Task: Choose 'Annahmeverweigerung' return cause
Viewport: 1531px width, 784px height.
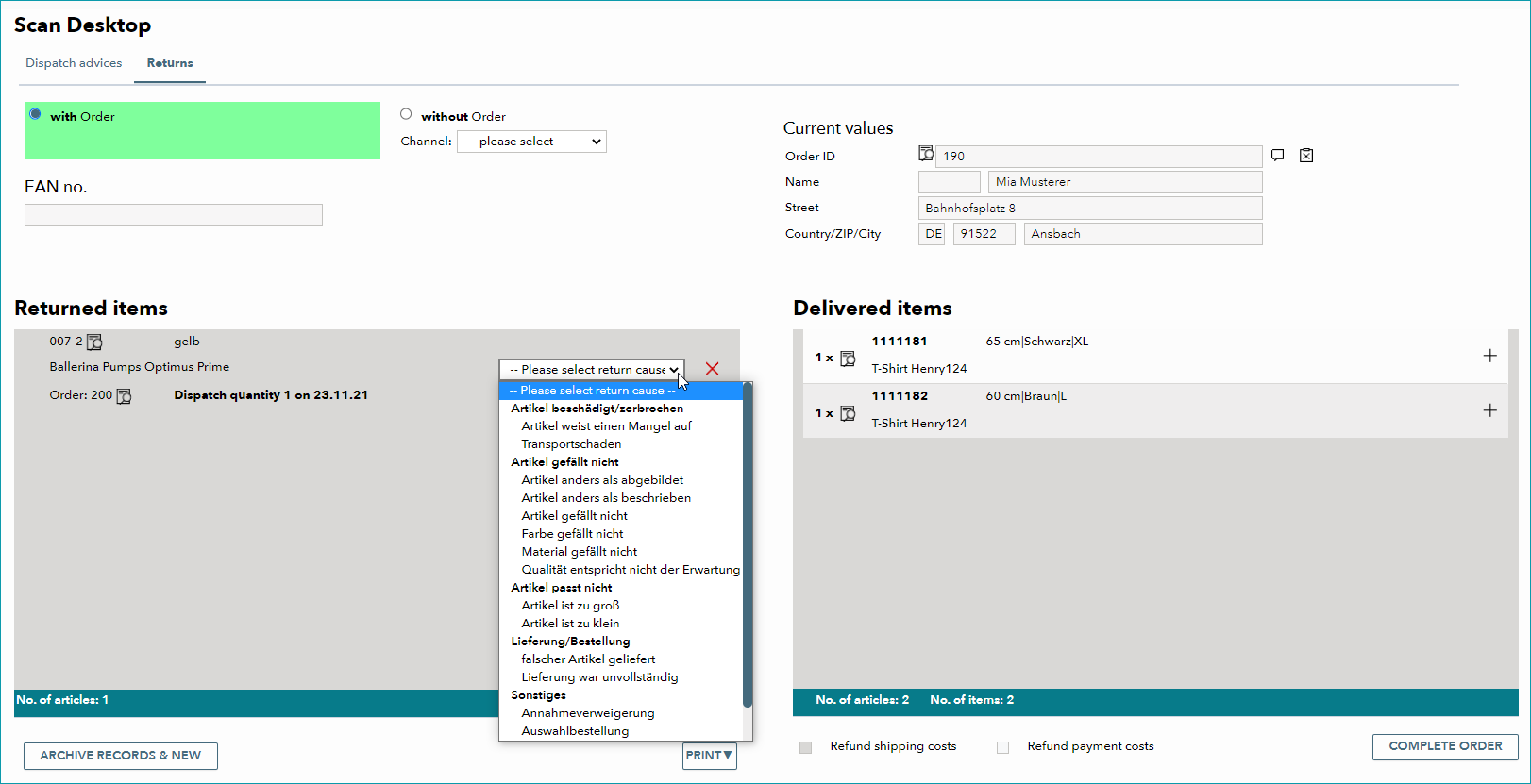Action: 588,713
